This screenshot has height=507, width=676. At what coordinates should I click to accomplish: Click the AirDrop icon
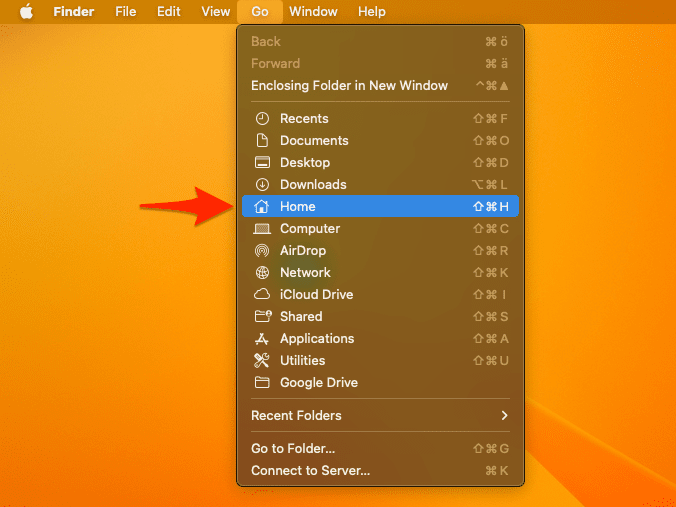(262, 251)
